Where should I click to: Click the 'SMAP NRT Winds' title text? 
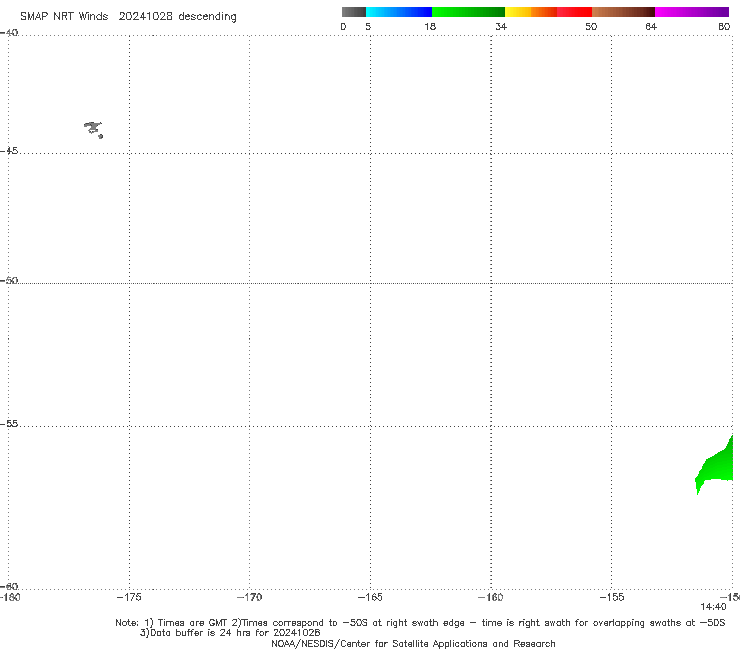[x=64, y=17]
